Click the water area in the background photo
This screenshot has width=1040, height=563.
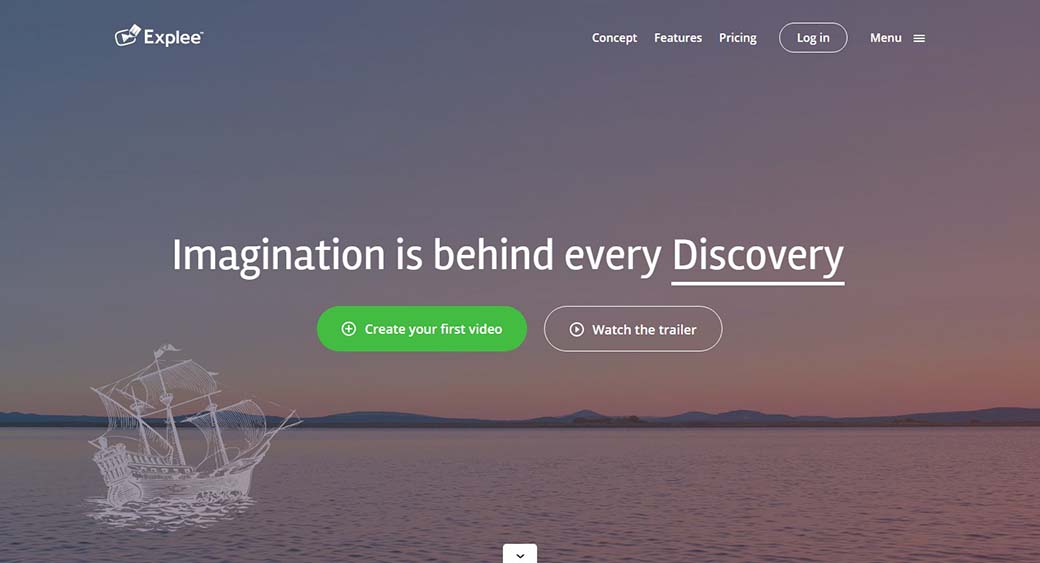pos(663,491)
